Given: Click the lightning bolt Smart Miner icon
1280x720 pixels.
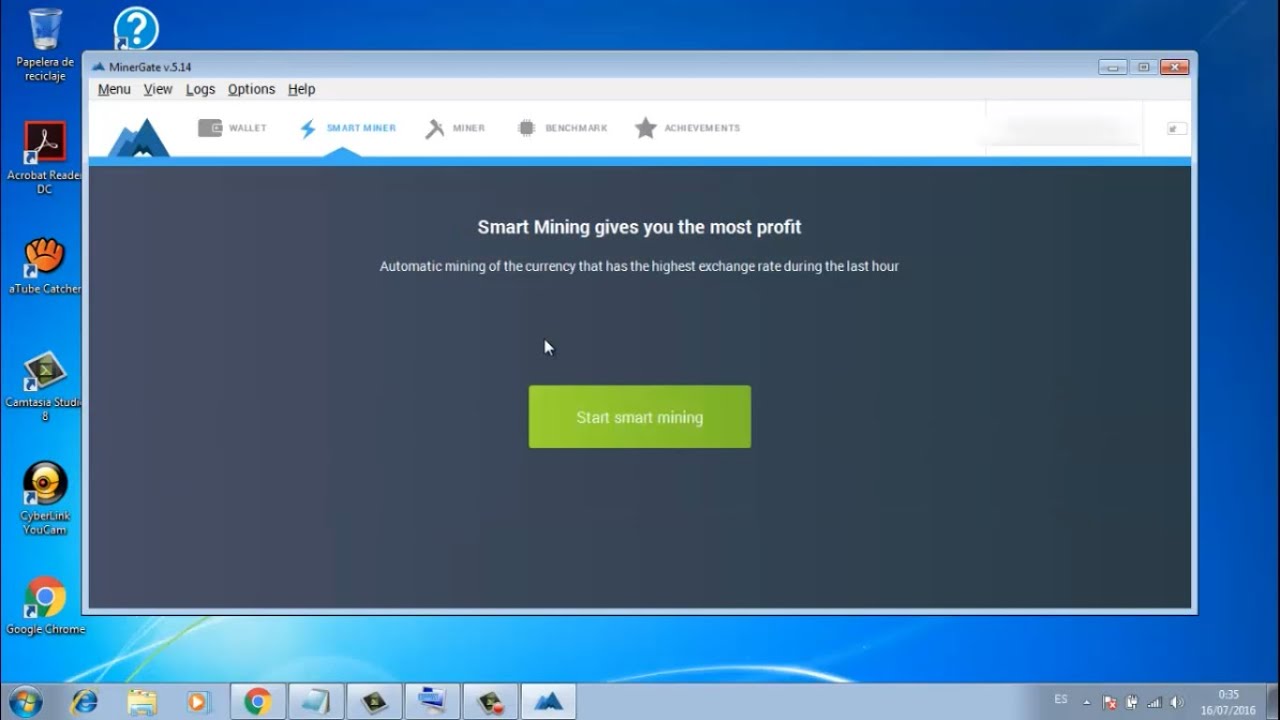Looking at the screenshot, I should [x=308, y=128].
